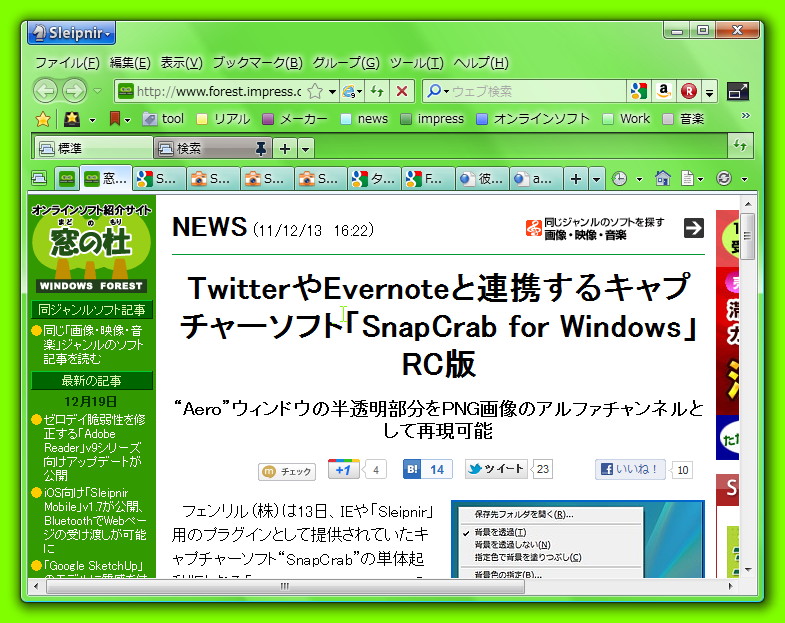Add a new tab group with plus

pos(285,149)
